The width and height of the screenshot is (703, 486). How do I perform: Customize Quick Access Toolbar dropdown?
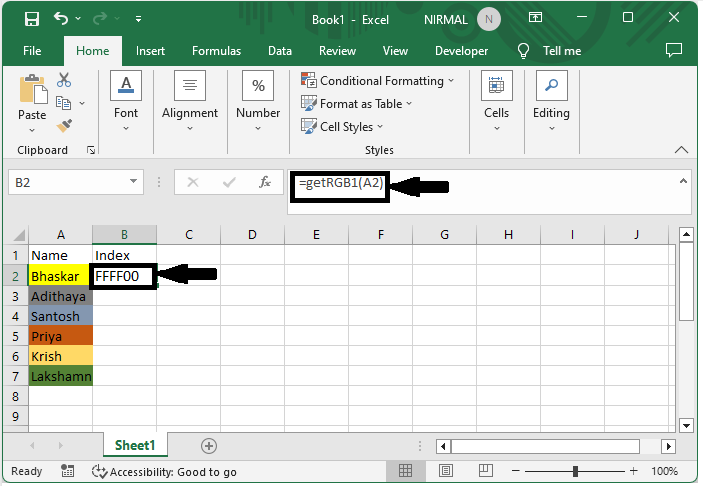139,19
